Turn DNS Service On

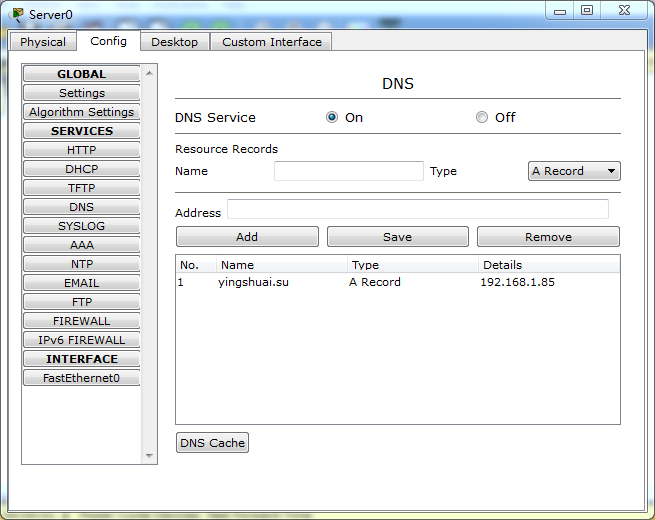tap(332, 117)
